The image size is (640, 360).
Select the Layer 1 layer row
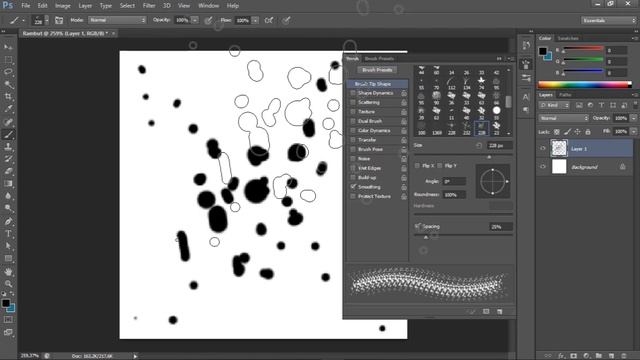pyautogui.click(x=585, y=149)
